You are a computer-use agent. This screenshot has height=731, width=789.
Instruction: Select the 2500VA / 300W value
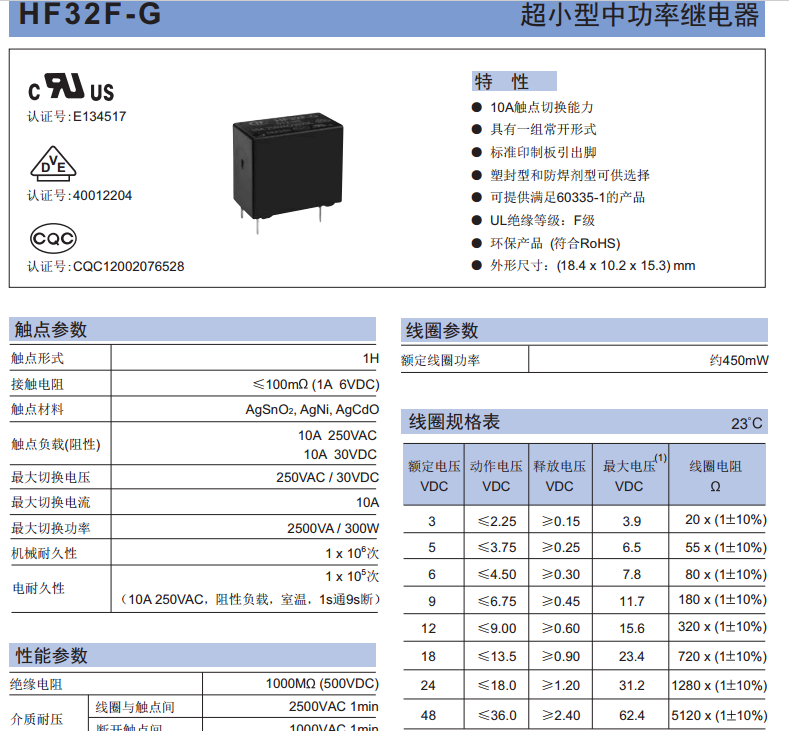[333, 528]
